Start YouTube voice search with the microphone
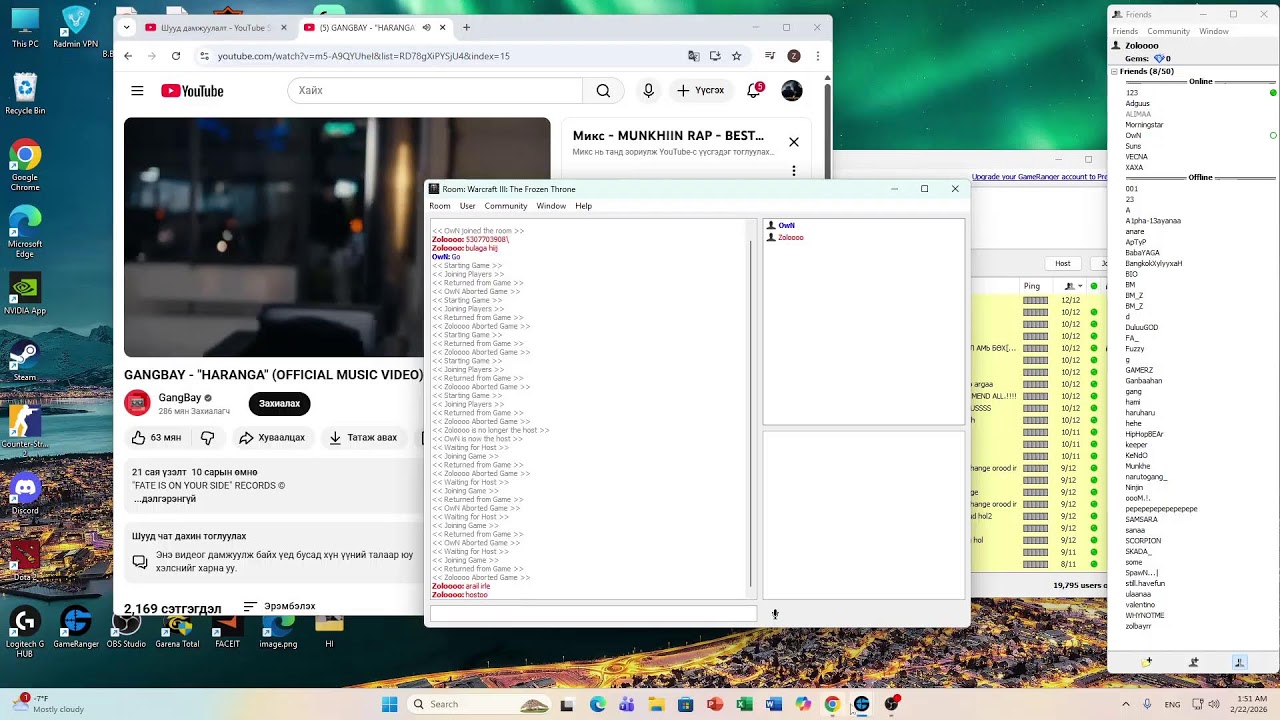 pyautogui.click(x=648, y=91)
